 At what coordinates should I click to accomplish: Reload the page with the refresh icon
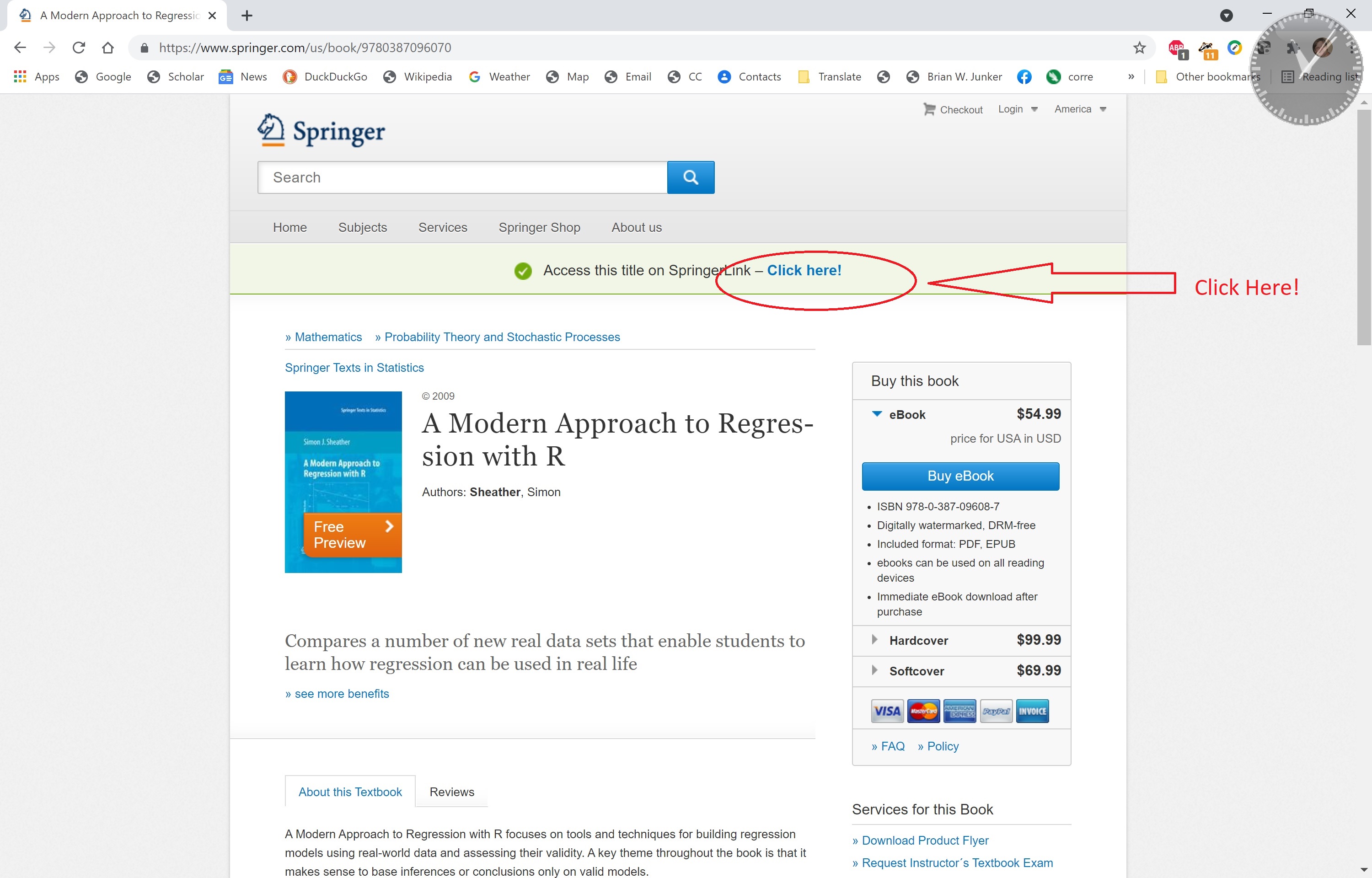point(79,47)
